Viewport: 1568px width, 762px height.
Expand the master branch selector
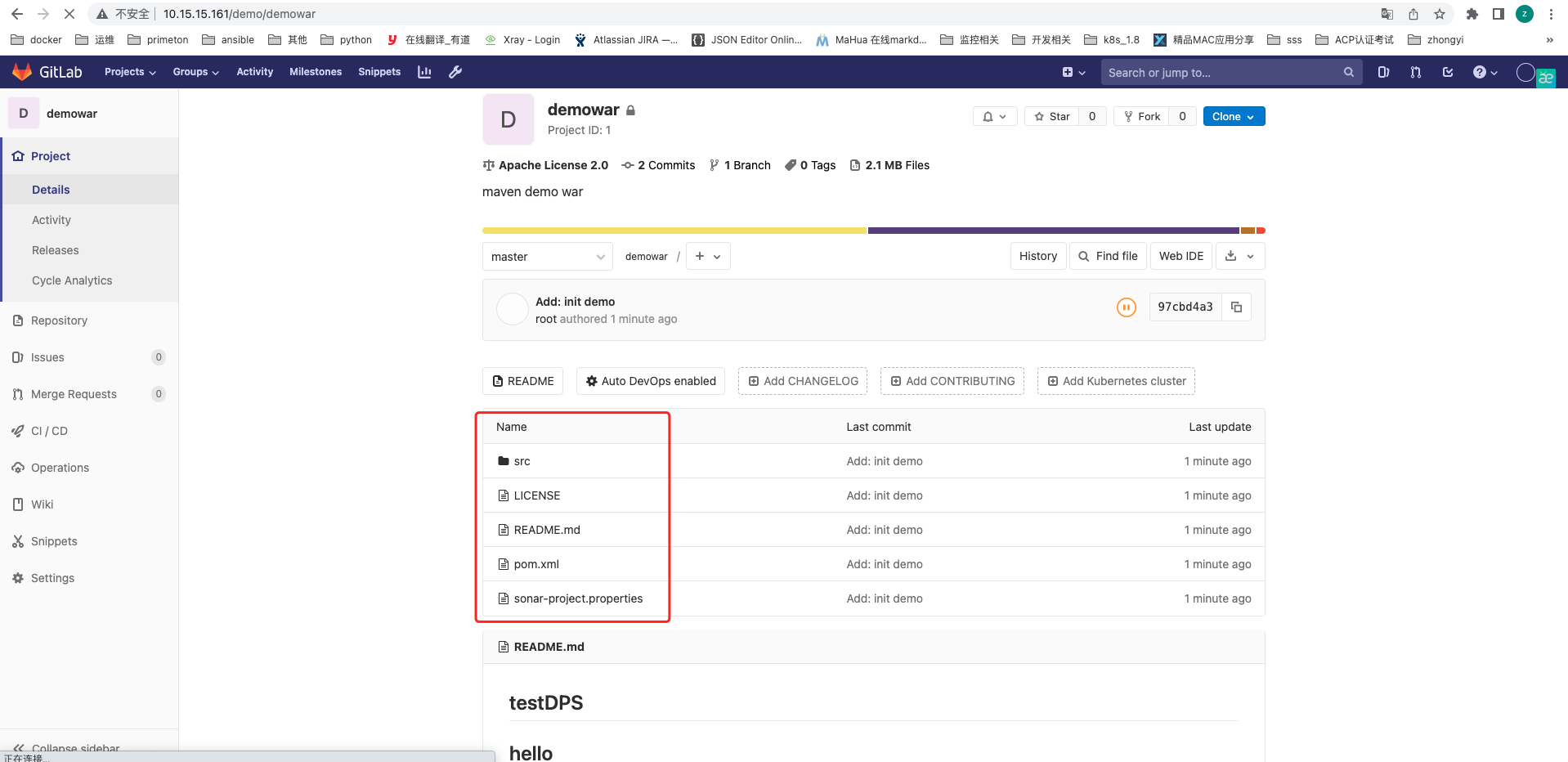547,257
